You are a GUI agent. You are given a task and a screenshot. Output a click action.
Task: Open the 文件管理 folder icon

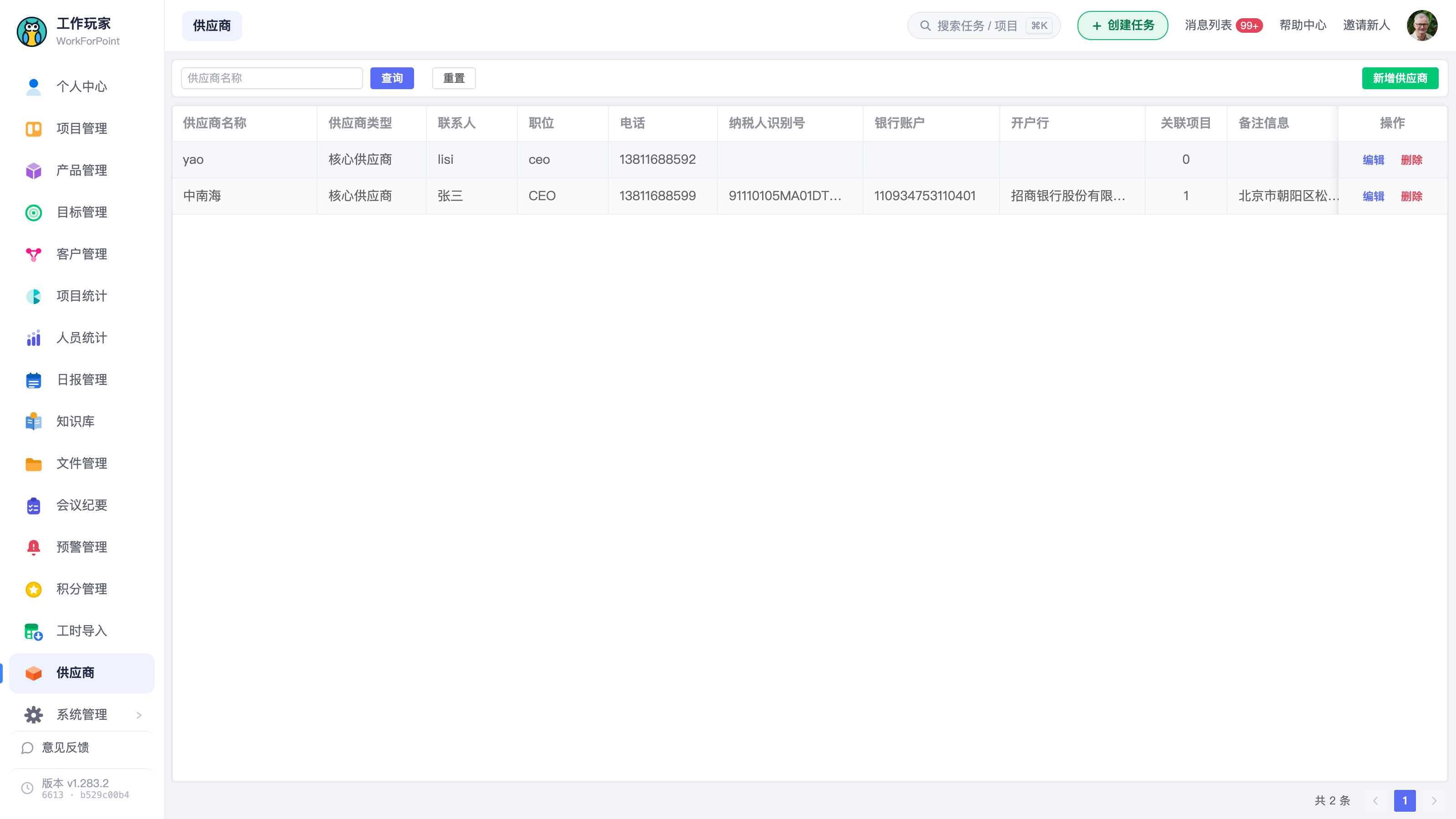point(33,464)
